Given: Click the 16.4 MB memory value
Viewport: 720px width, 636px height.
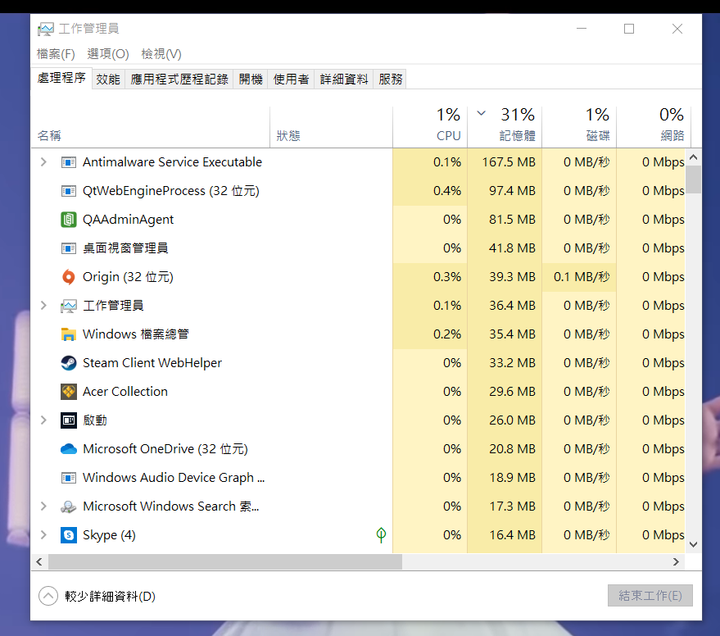Looking at the screenshot, I should (512, 535).
